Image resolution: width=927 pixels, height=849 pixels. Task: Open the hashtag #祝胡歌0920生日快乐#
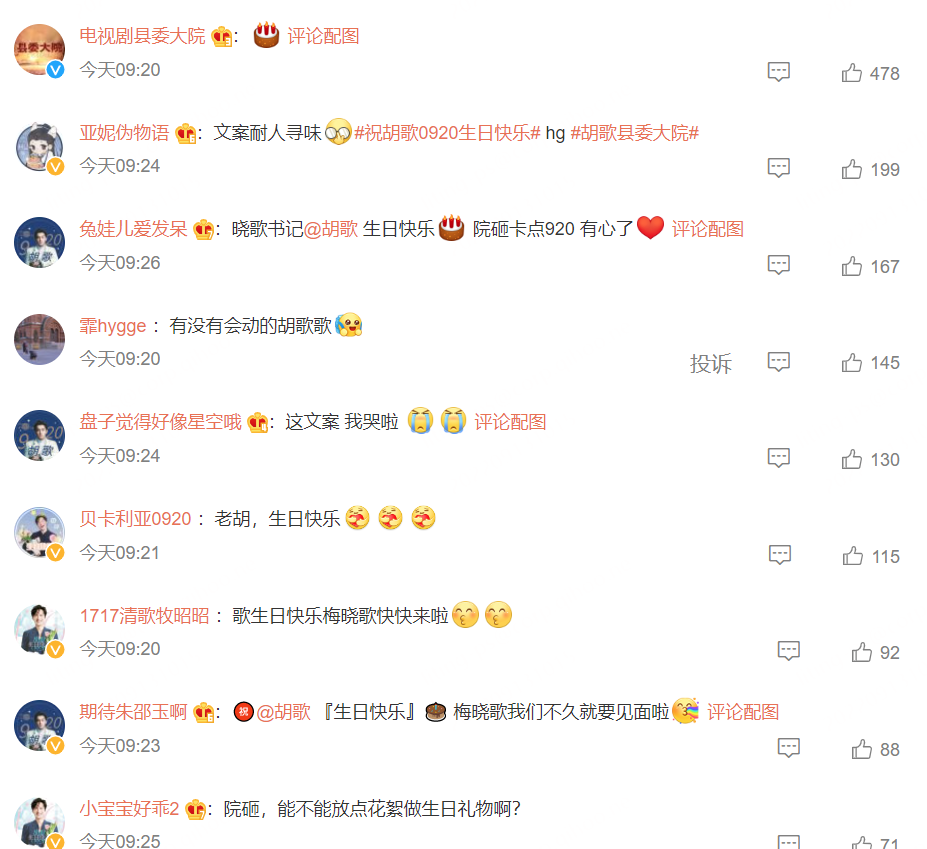click(x=447, y=132)
